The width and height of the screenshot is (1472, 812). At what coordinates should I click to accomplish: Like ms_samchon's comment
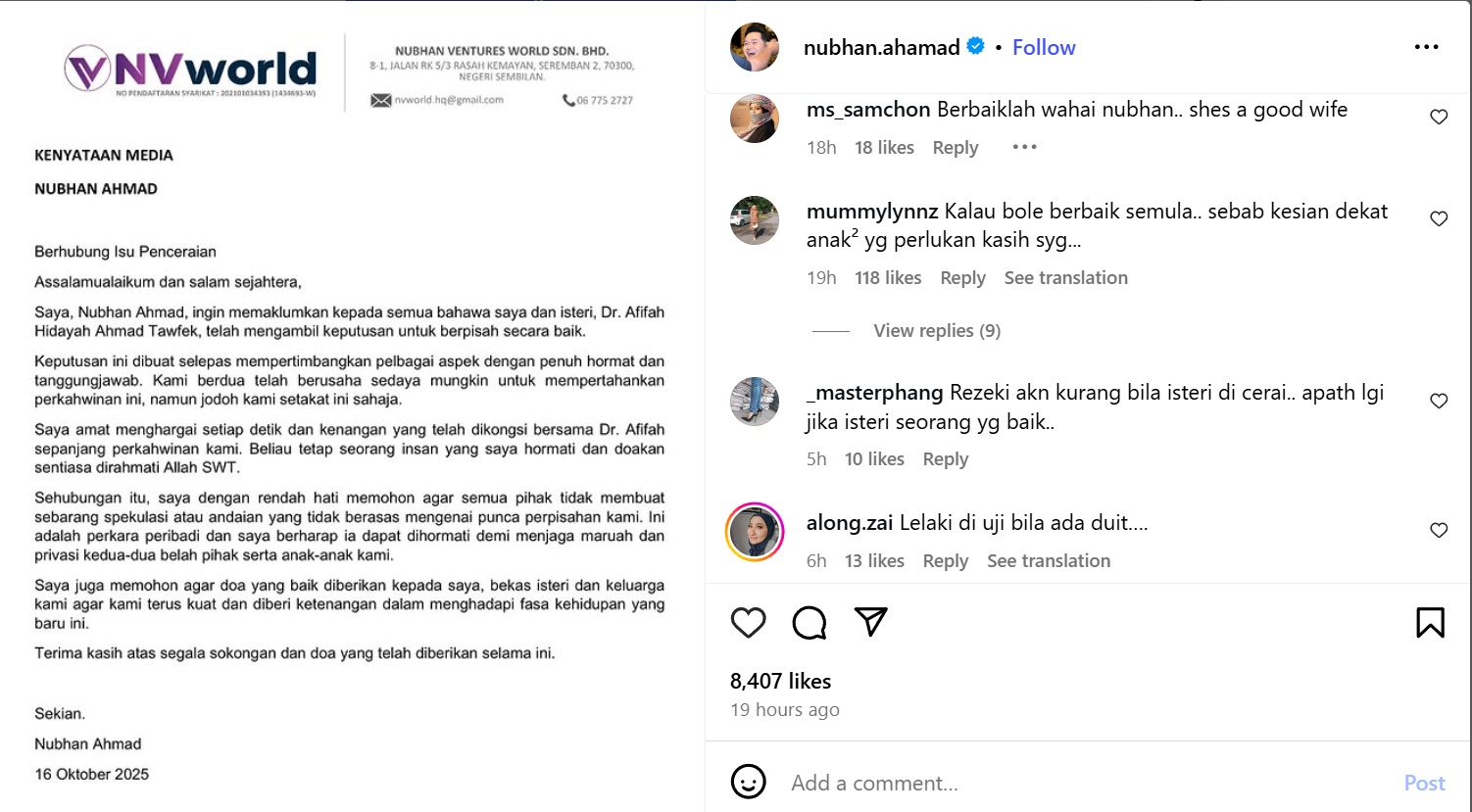coord(1439,118)
